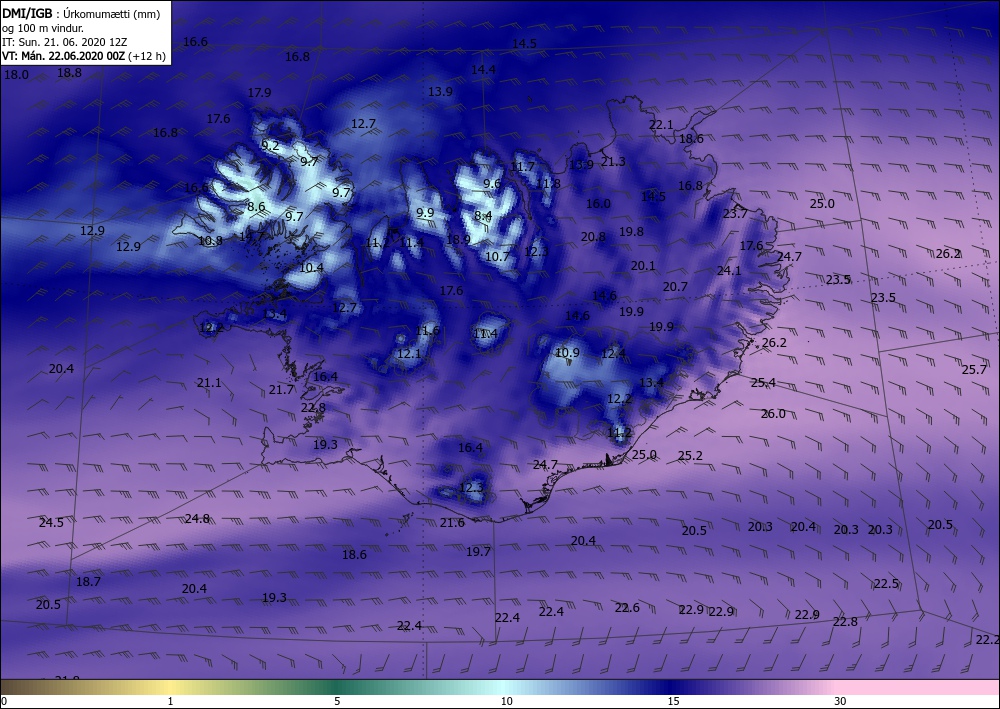
Task: Click the 25.4 value on the map
Action: point(763,383)
